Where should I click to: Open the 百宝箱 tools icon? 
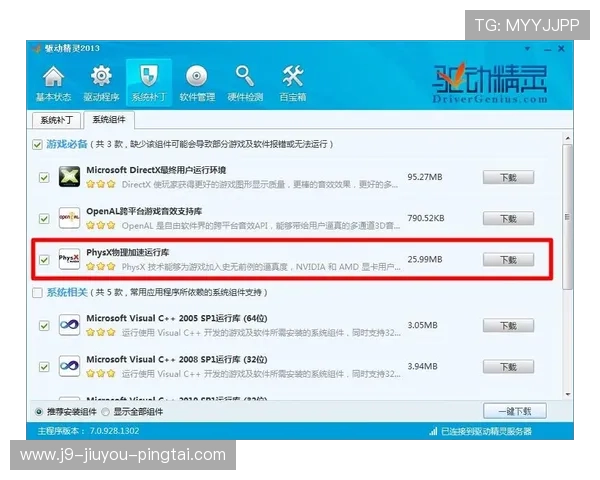coord(293,83)
